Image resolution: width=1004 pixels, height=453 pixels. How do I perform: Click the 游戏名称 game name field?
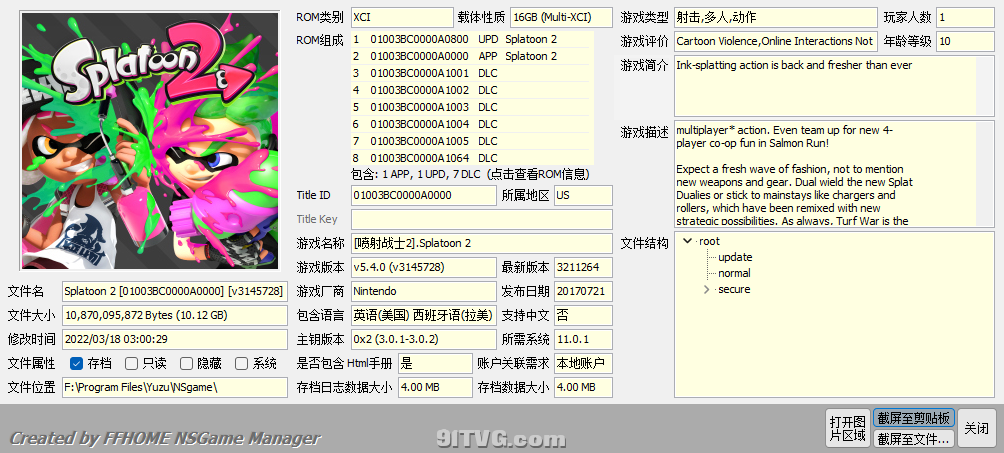tap(482, 243)
